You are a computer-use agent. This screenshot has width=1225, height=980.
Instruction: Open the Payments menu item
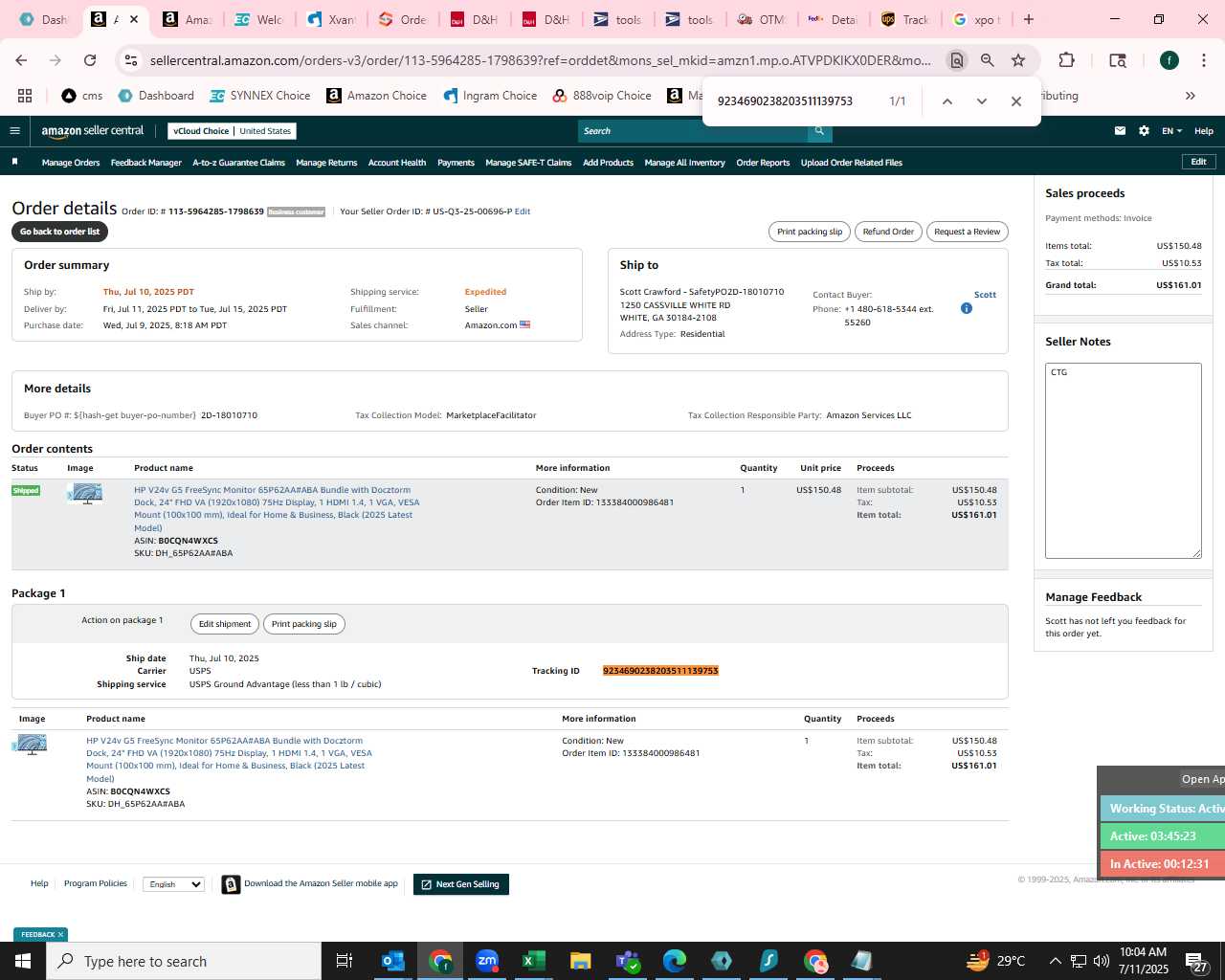pyautogui.click(x=456, y=163)
